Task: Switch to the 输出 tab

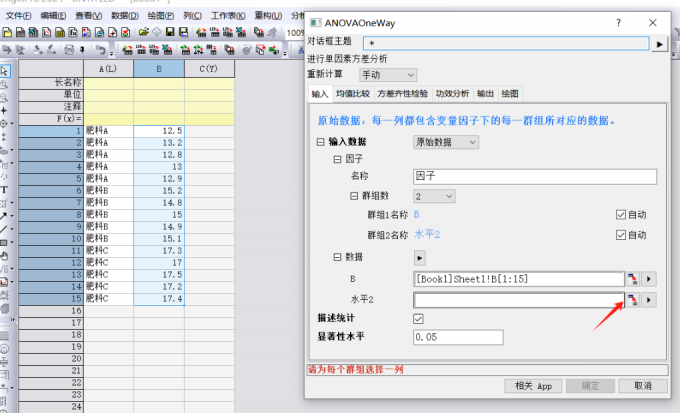Action: [x=485, y=94]
